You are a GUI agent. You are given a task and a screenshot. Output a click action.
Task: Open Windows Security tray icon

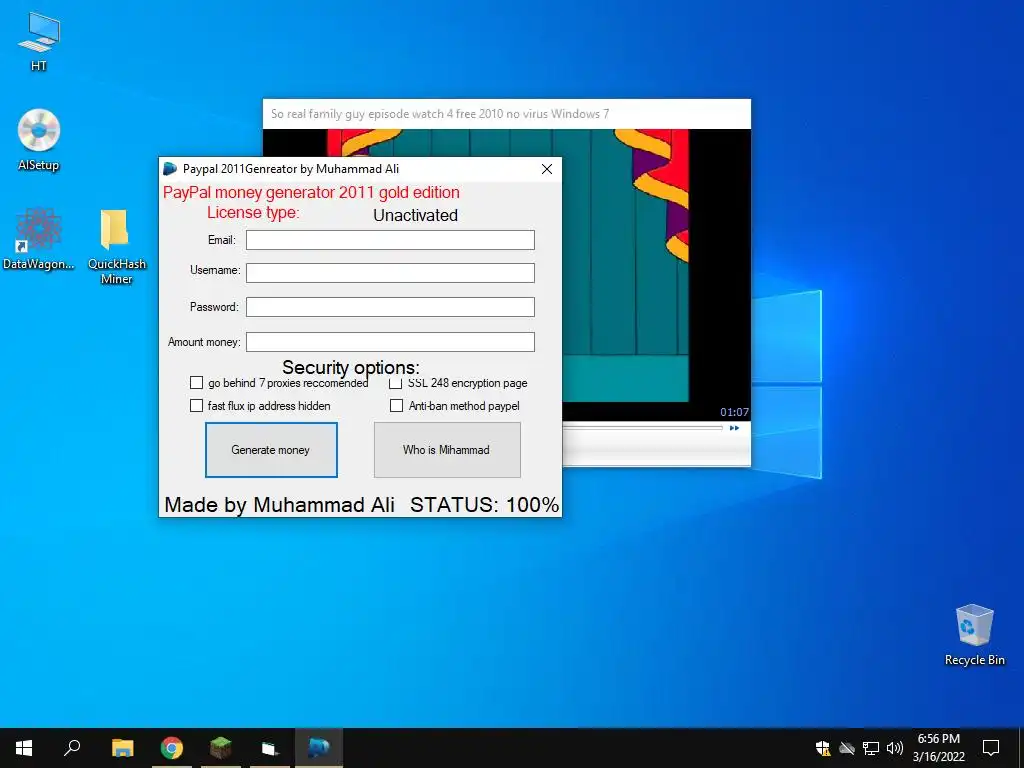pos(823,748)
